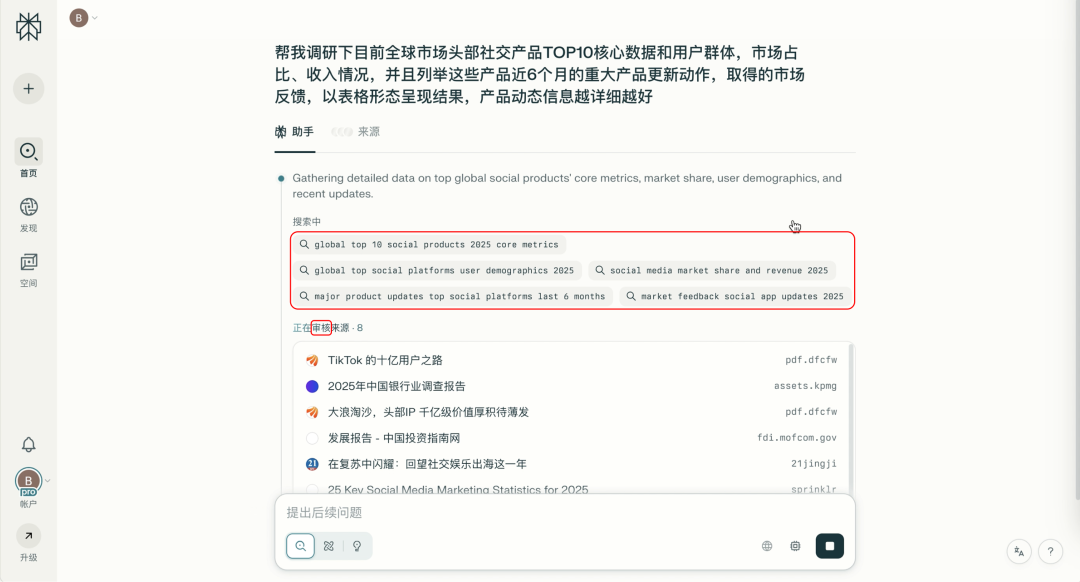Select the lightbulb labs mode toggle
Screen dimensions: 1080x582
tap(357, 546)
